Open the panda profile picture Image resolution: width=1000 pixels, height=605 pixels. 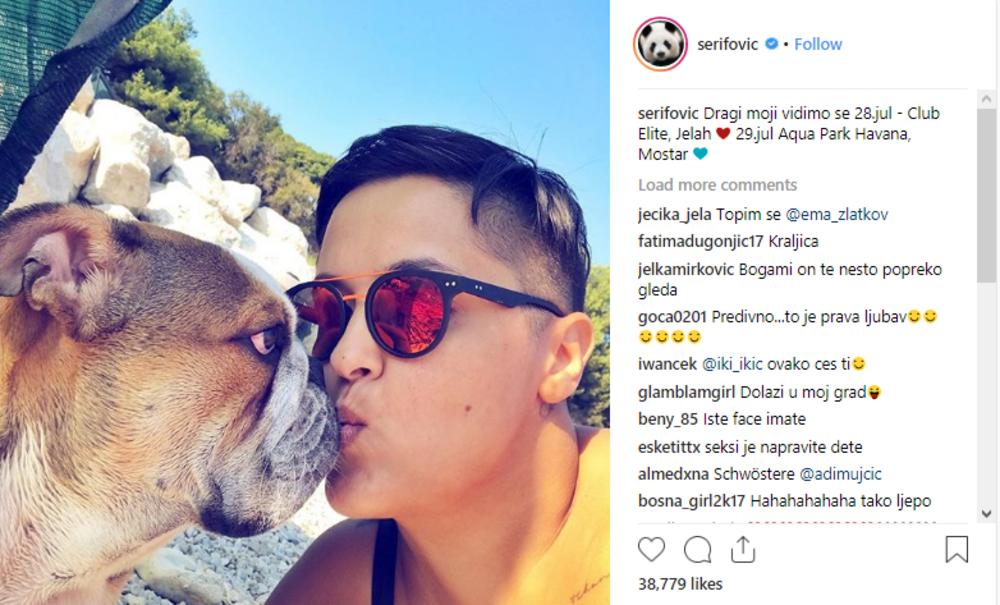click(x=660, y=43)
